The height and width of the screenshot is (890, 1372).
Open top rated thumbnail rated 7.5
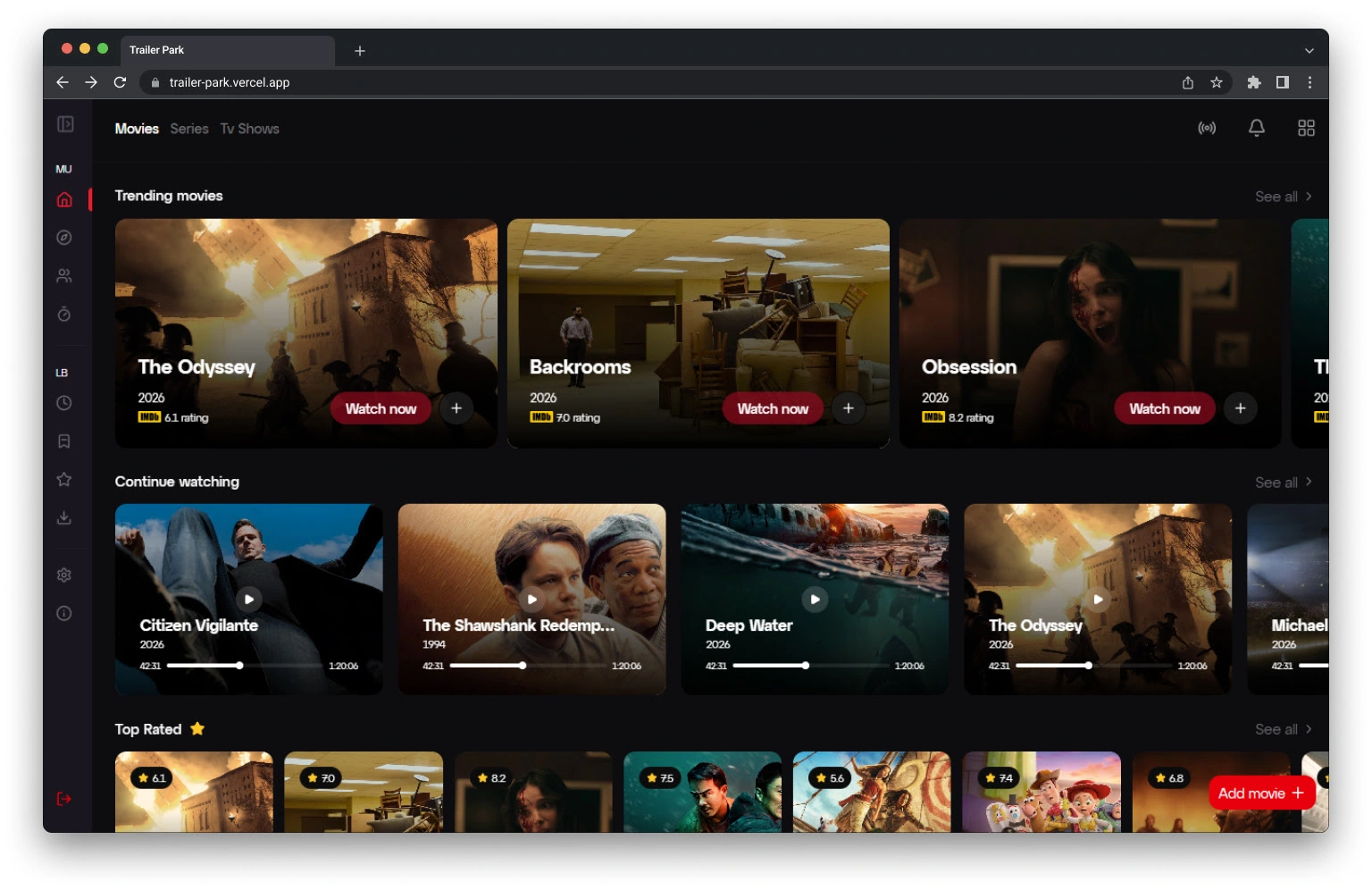tap(703, 793)
